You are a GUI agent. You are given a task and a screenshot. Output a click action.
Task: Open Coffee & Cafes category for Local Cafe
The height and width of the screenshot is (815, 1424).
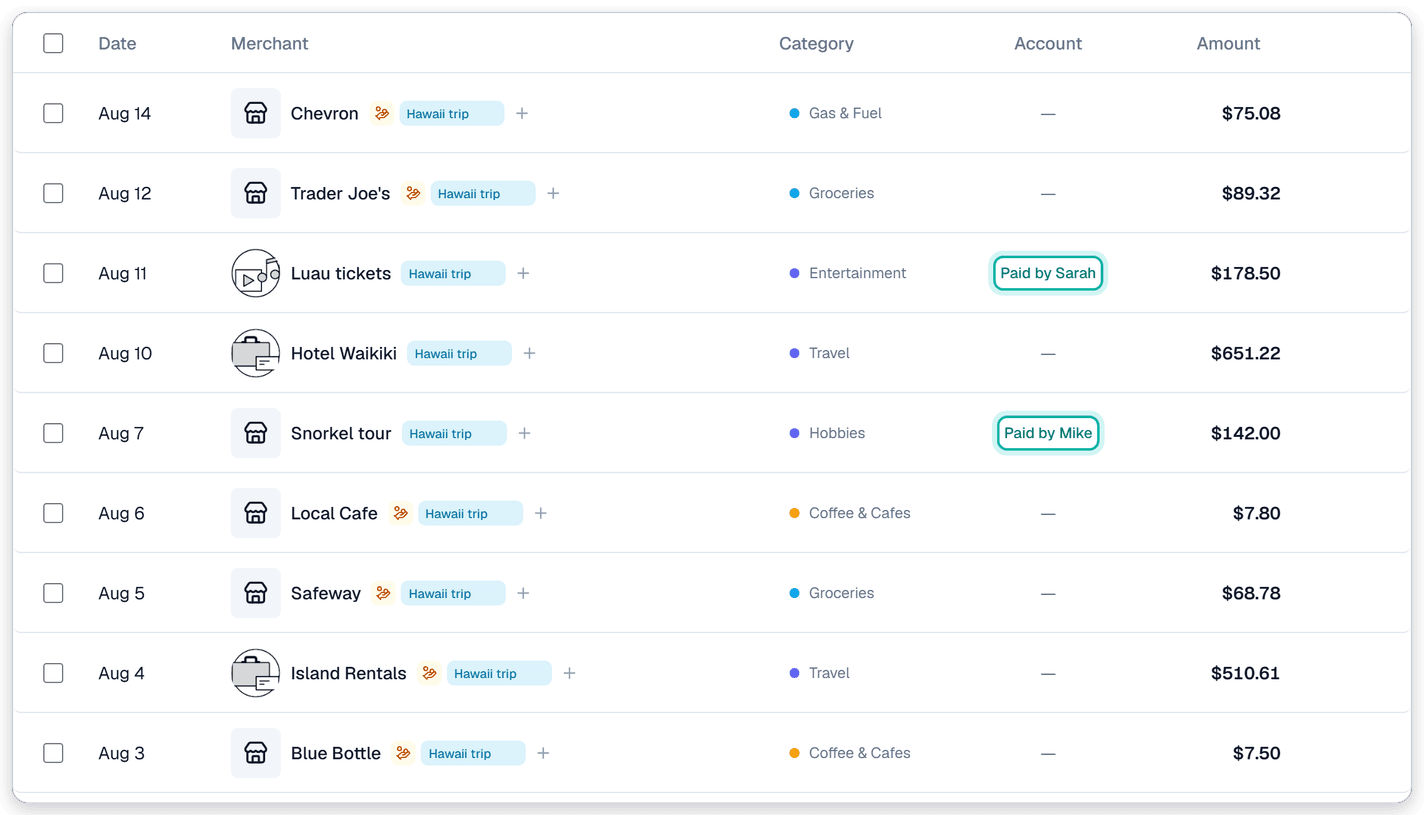coord(850,513)
